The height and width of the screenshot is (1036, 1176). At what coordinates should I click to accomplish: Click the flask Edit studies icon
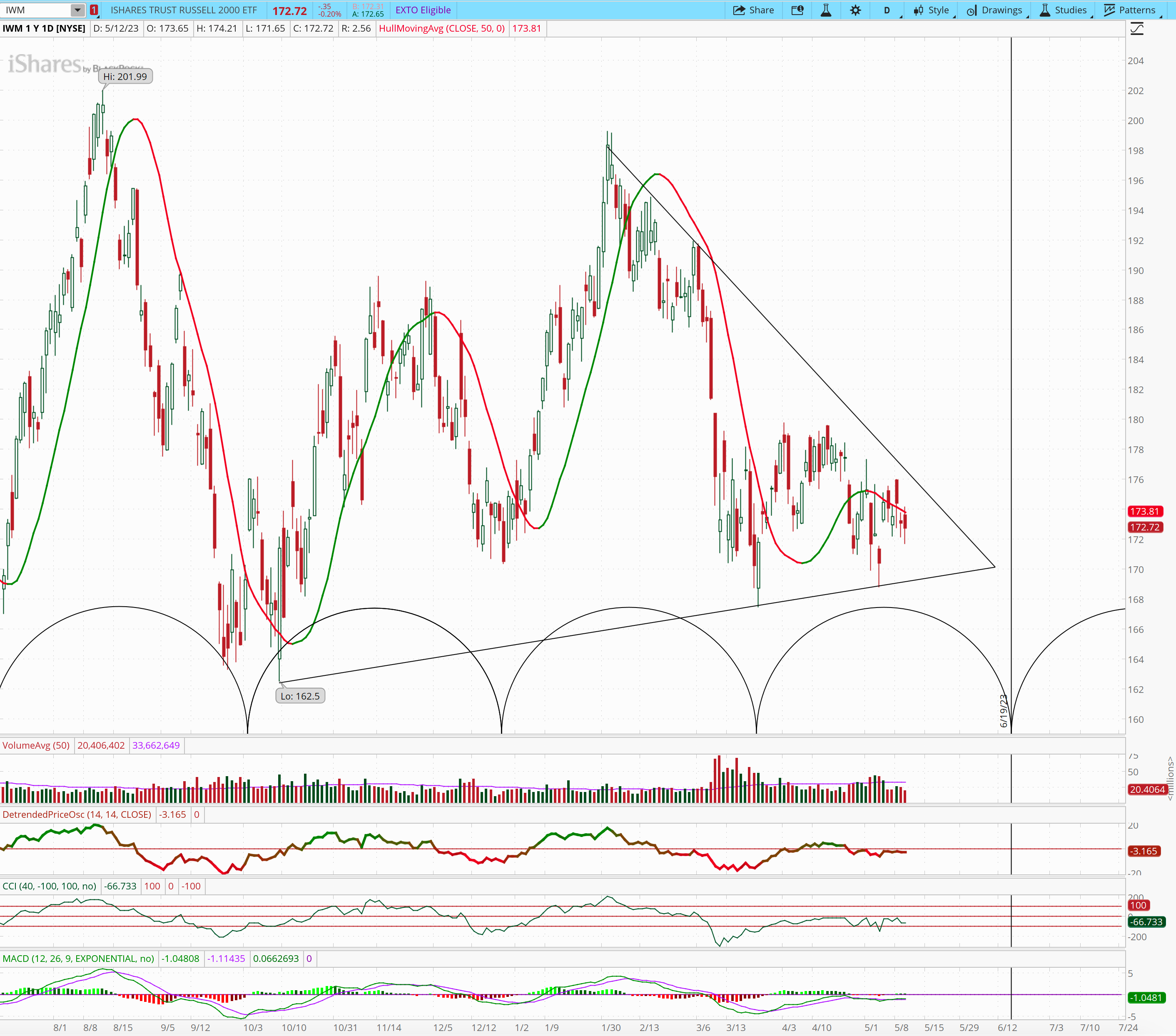click(x=826, y=10)
